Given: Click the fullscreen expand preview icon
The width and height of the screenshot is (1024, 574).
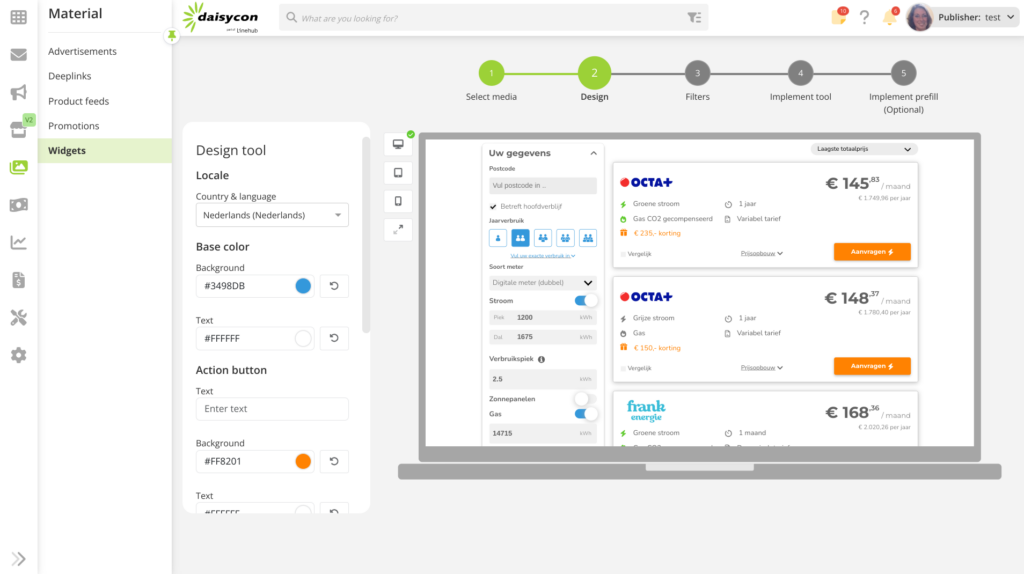Looking at the screenshot, I should [398, 230].
